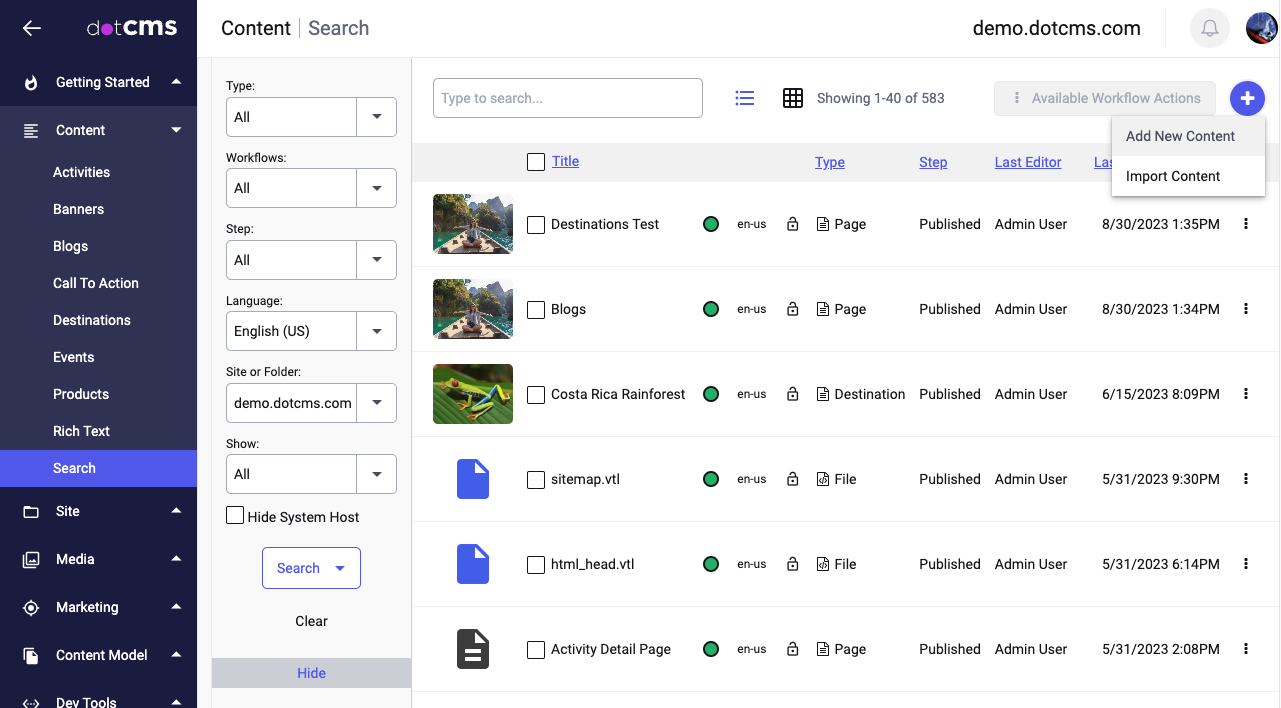Select Add New Content menu item
Viewport: 1281px width, 708px height.
[1180, 136]
